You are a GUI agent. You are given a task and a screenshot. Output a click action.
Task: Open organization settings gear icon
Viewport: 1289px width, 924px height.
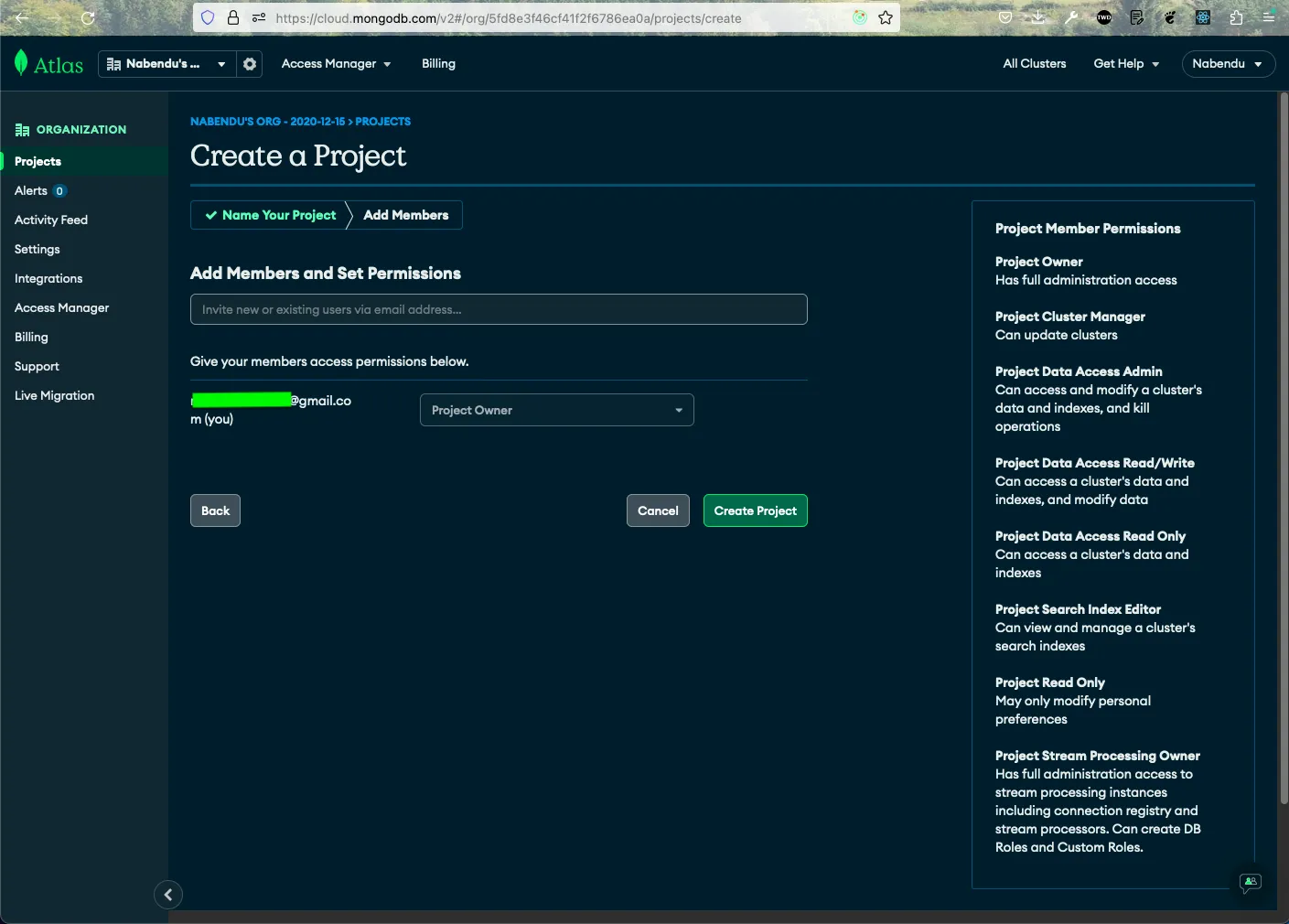tap(250, 64)
